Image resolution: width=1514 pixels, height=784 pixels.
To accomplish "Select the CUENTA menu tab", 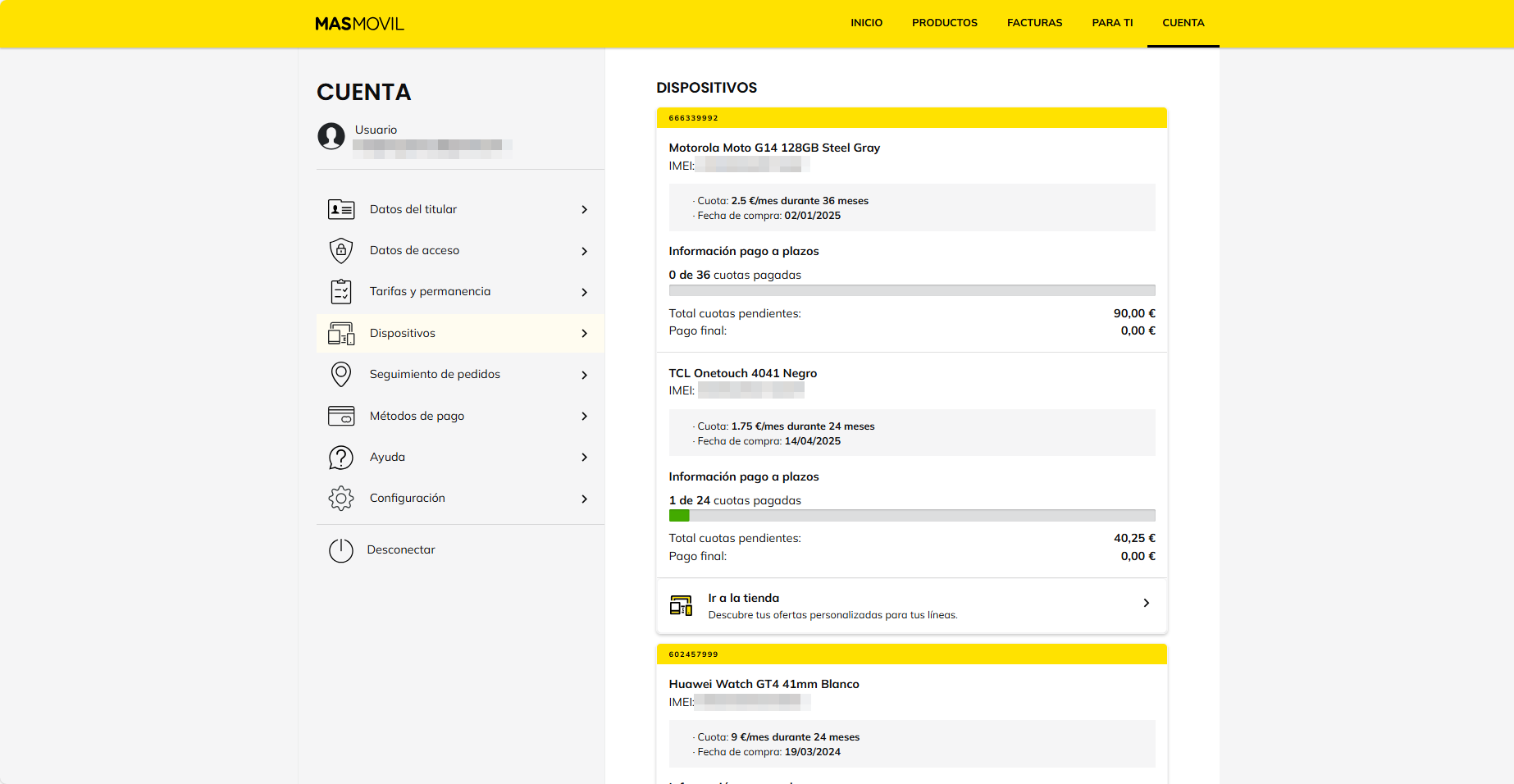I will (x=1183, y=23).
